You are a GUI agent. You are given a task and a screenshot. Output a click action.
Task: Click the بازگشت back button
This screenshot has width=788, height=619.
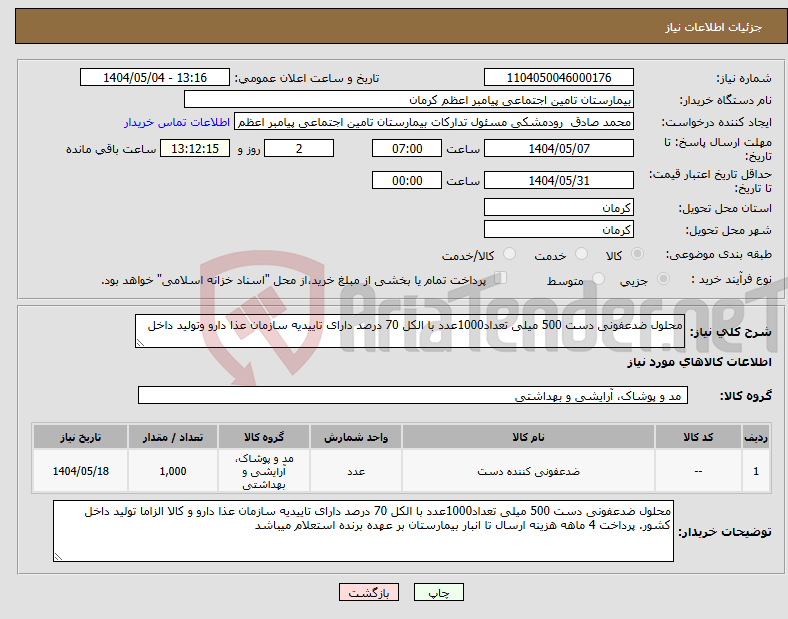tap(369, 592)
